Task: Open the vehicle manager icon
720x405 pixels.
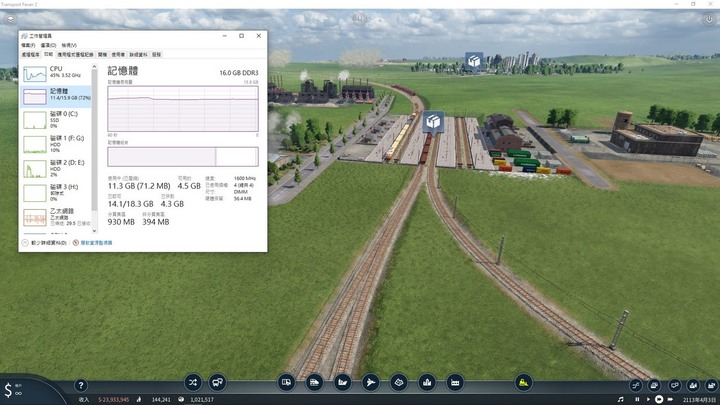Action: [x=217, y=382]
